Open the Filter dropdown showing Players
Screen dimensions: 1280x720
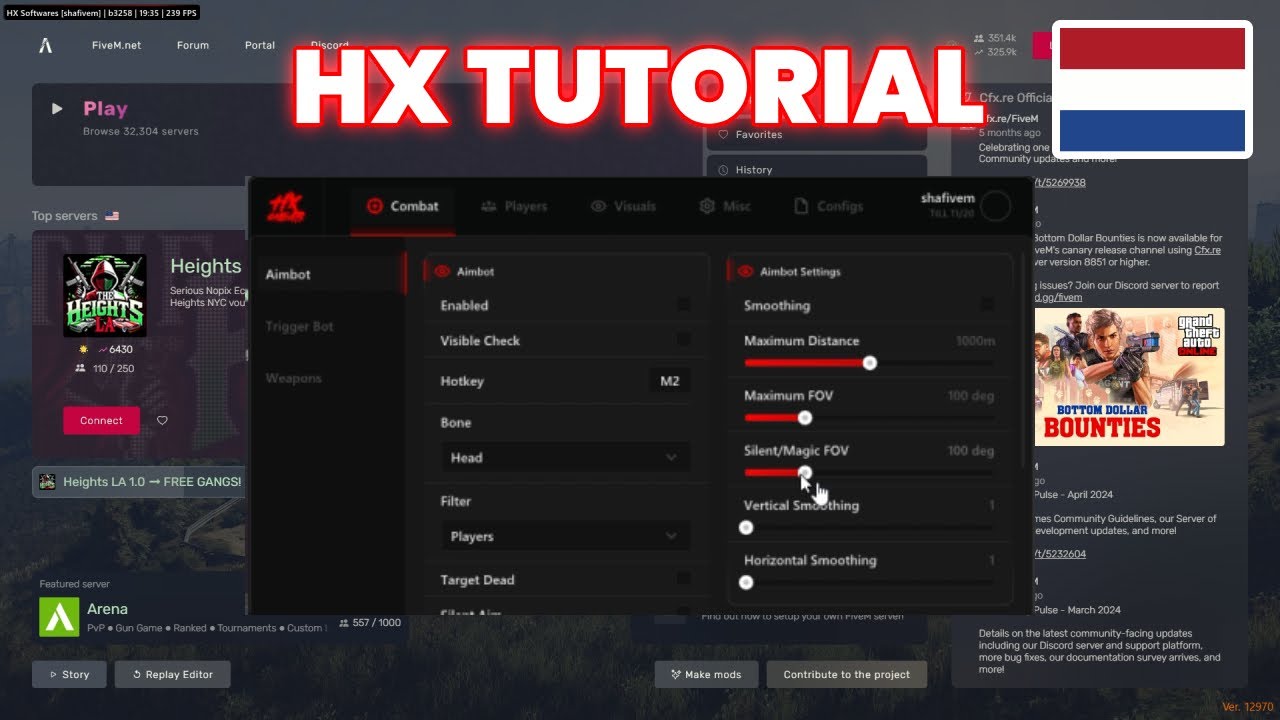565,537
